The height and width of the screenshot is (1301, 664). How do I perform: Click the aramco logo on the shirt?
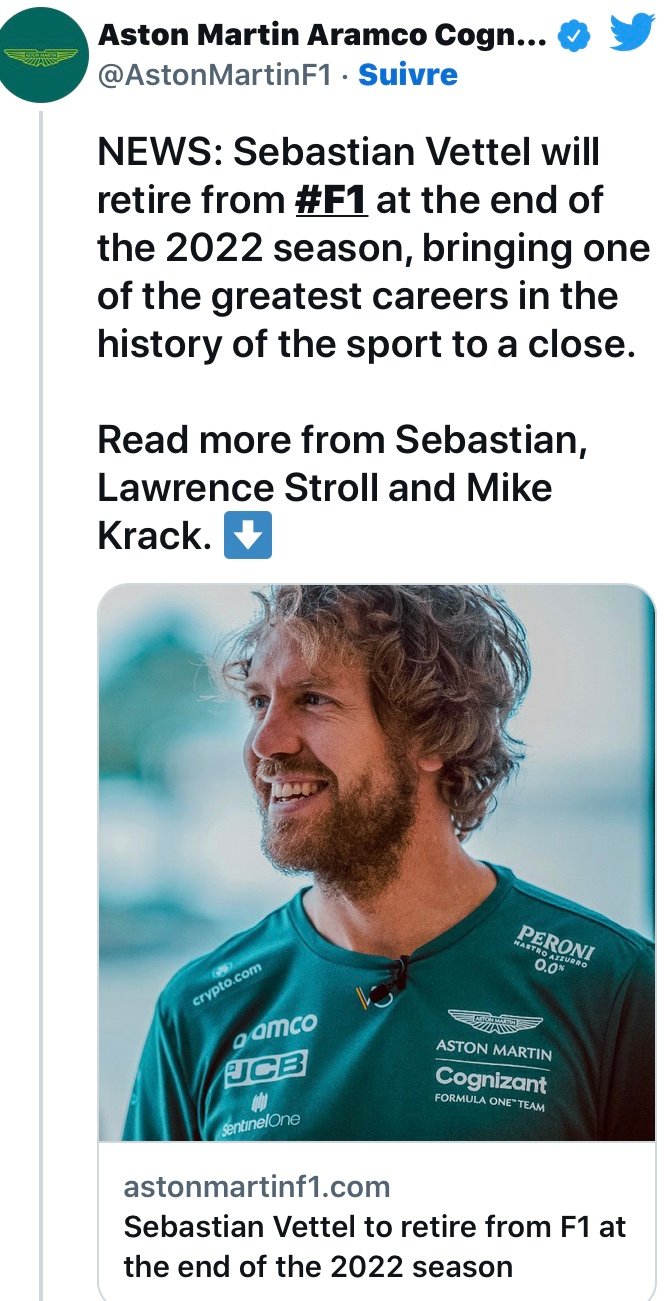pos(276,1027)
